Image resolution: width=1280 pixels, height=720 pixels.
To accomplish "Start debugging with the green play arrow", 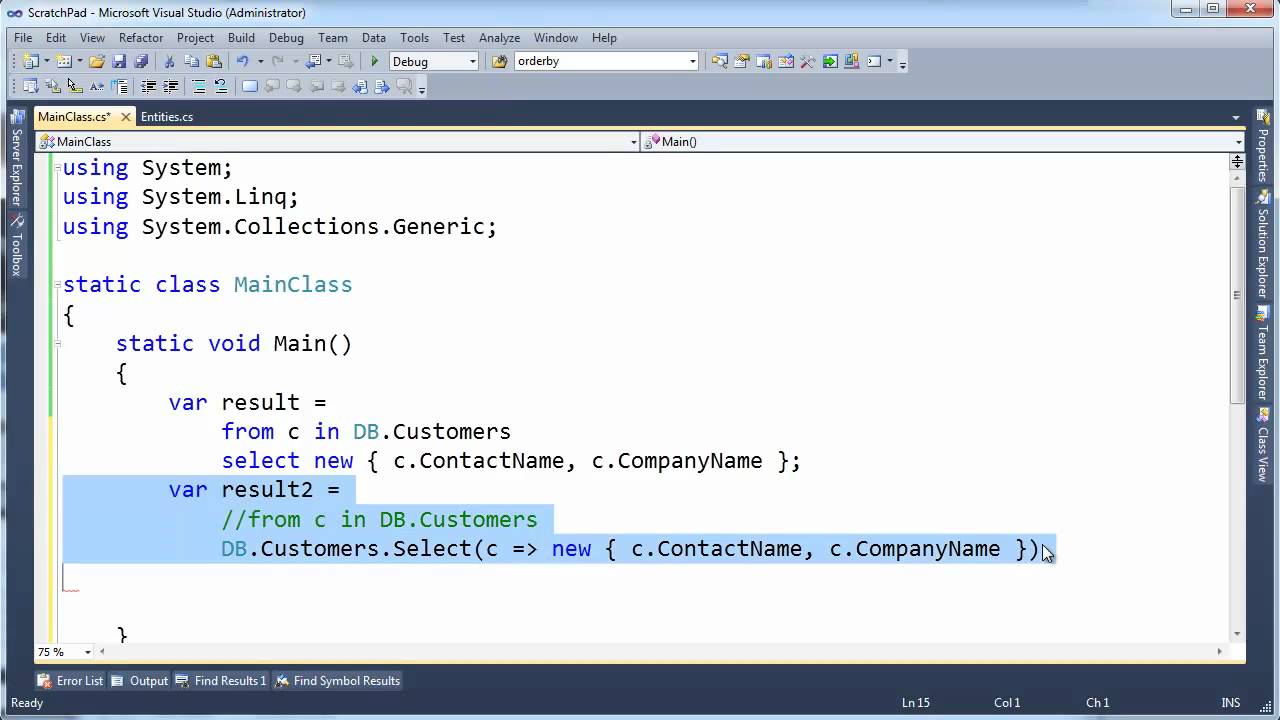I will (375, 61).
